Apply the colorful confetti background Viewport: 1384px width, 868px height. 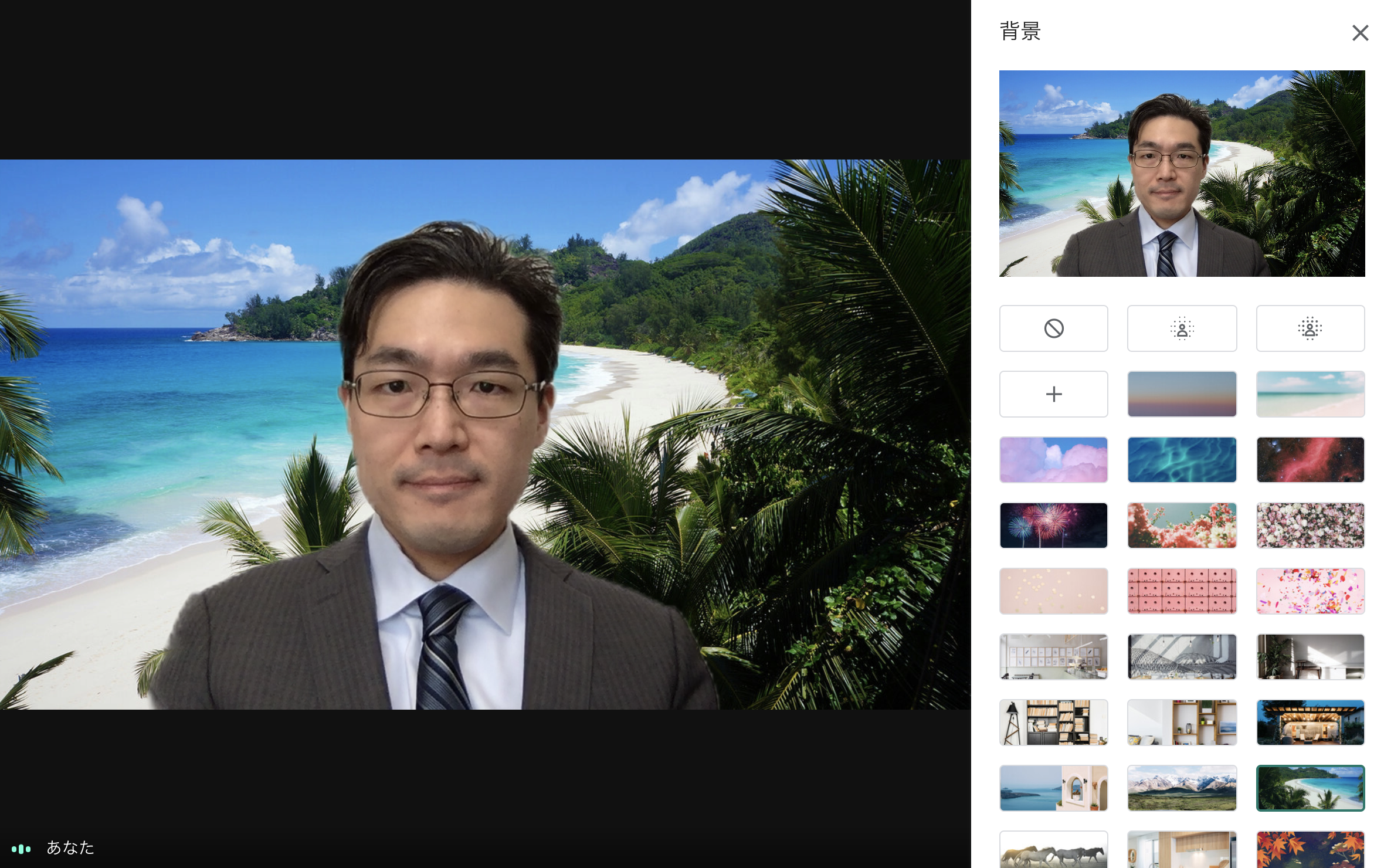point(1311,591)
